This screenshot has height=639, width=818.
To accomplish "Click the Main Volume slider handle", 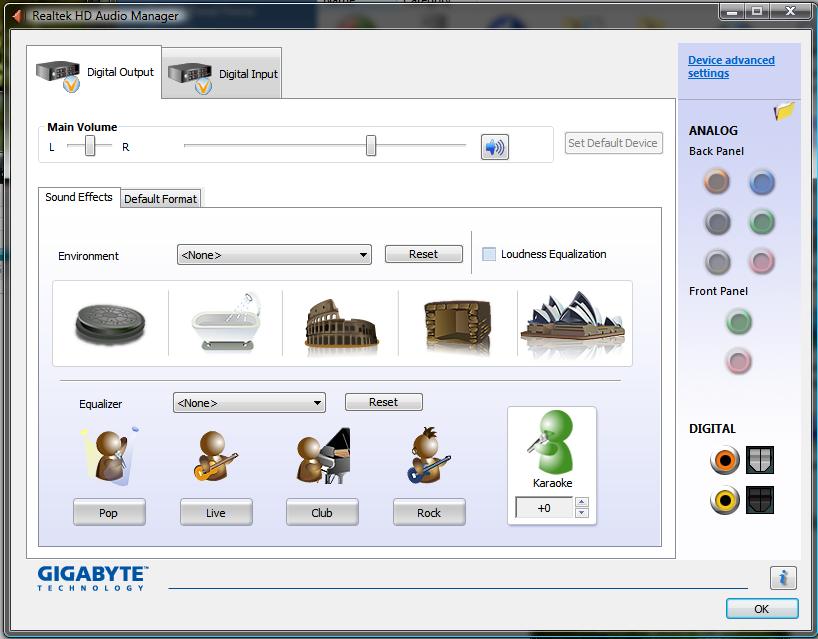I will (x=371, y=146).
